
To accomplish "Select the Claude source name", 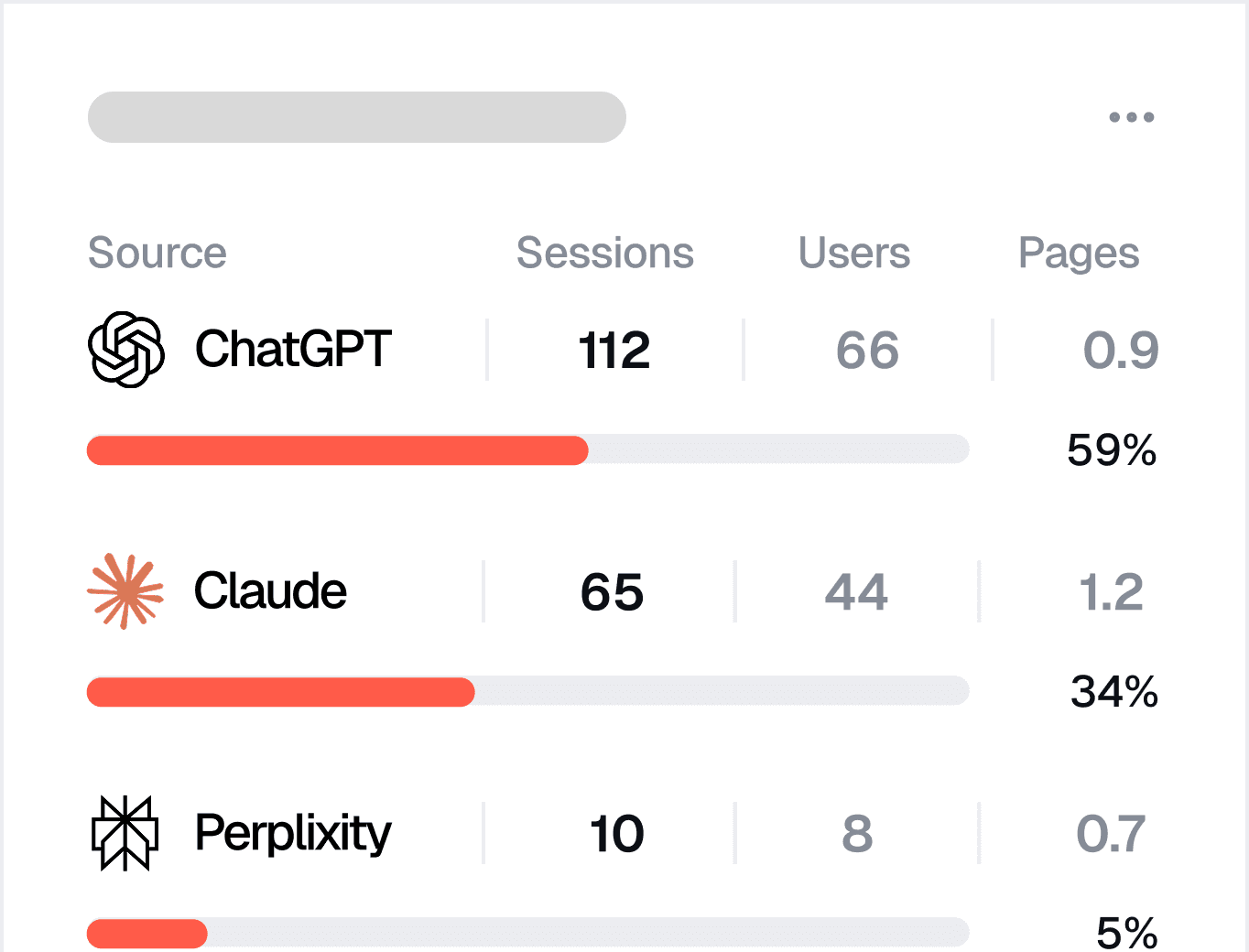I will (x=270, y=591).
